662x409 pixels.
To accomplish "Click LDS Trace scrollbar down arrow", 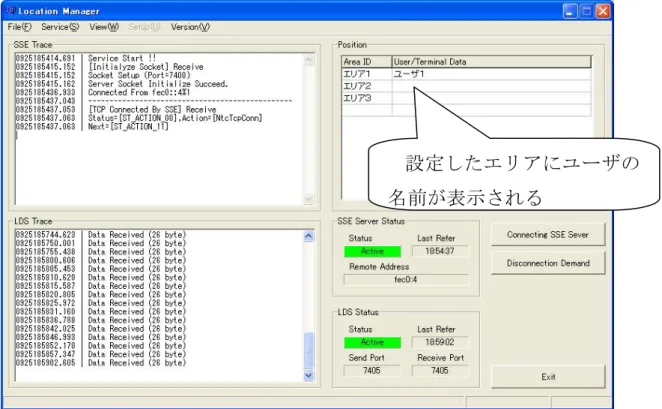I will (309, 375).
